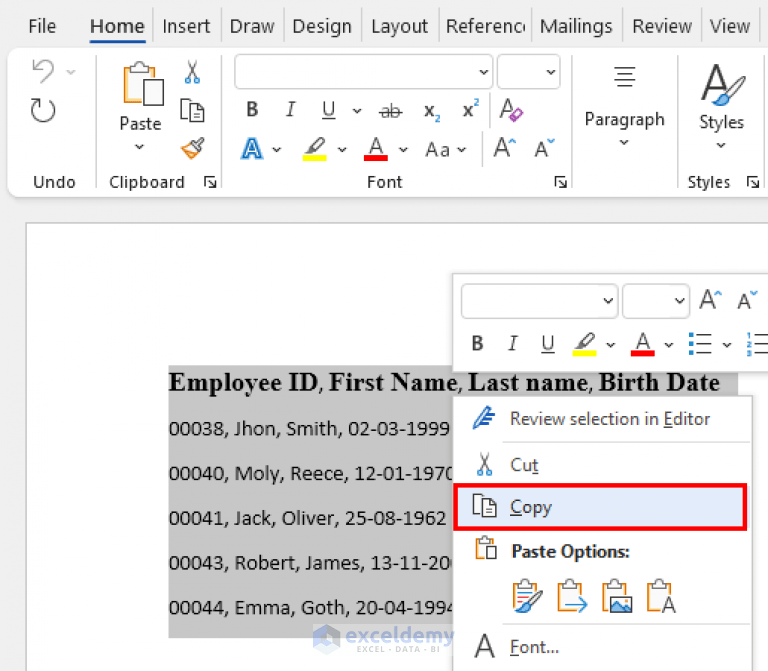
Task: Open Font dialog launcher in ribbon
Action: click(x=560, y=182)
